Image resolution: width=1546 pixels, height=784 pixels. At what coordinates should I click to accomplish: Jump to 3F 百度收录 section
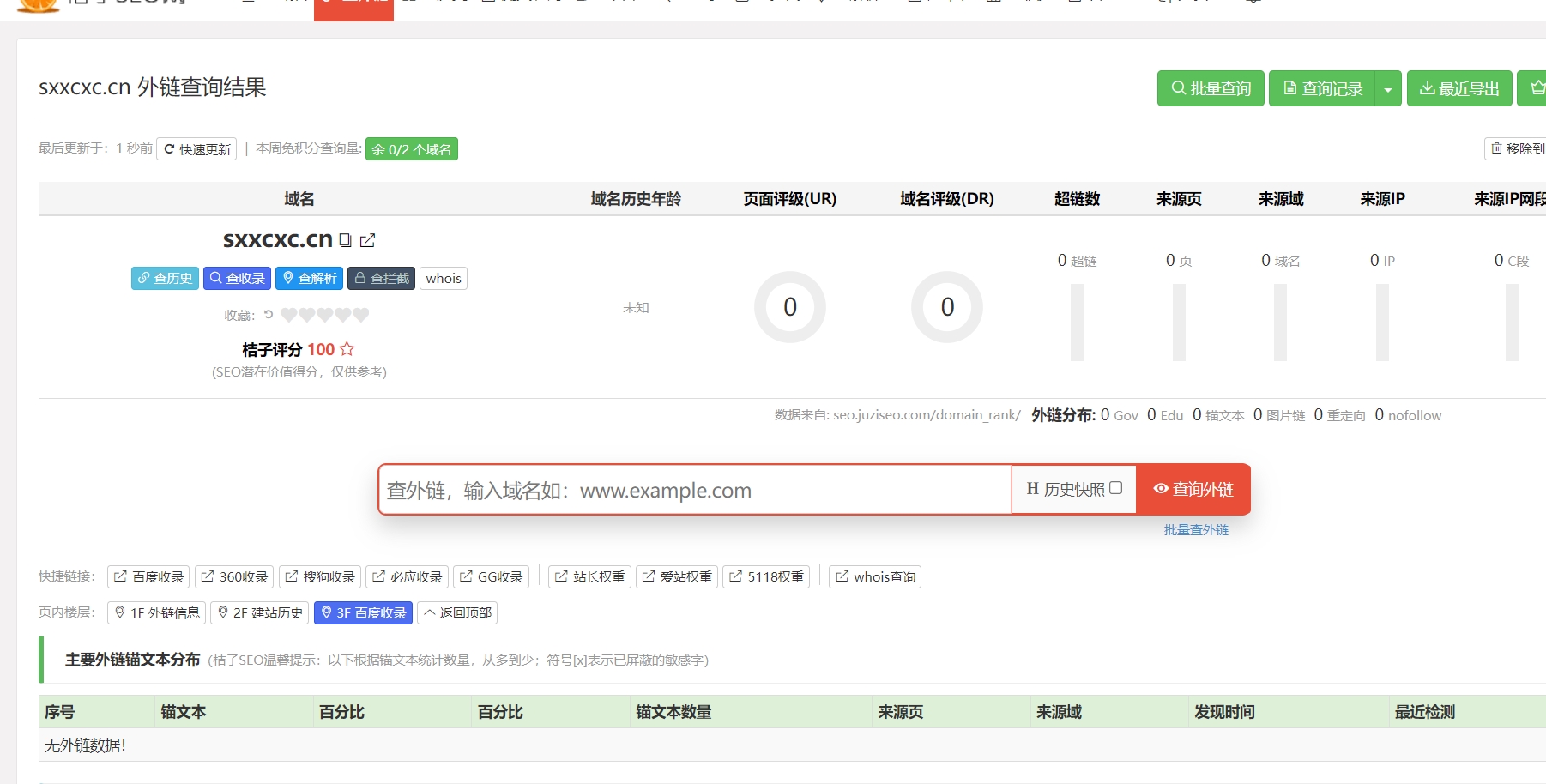point(364,612)
